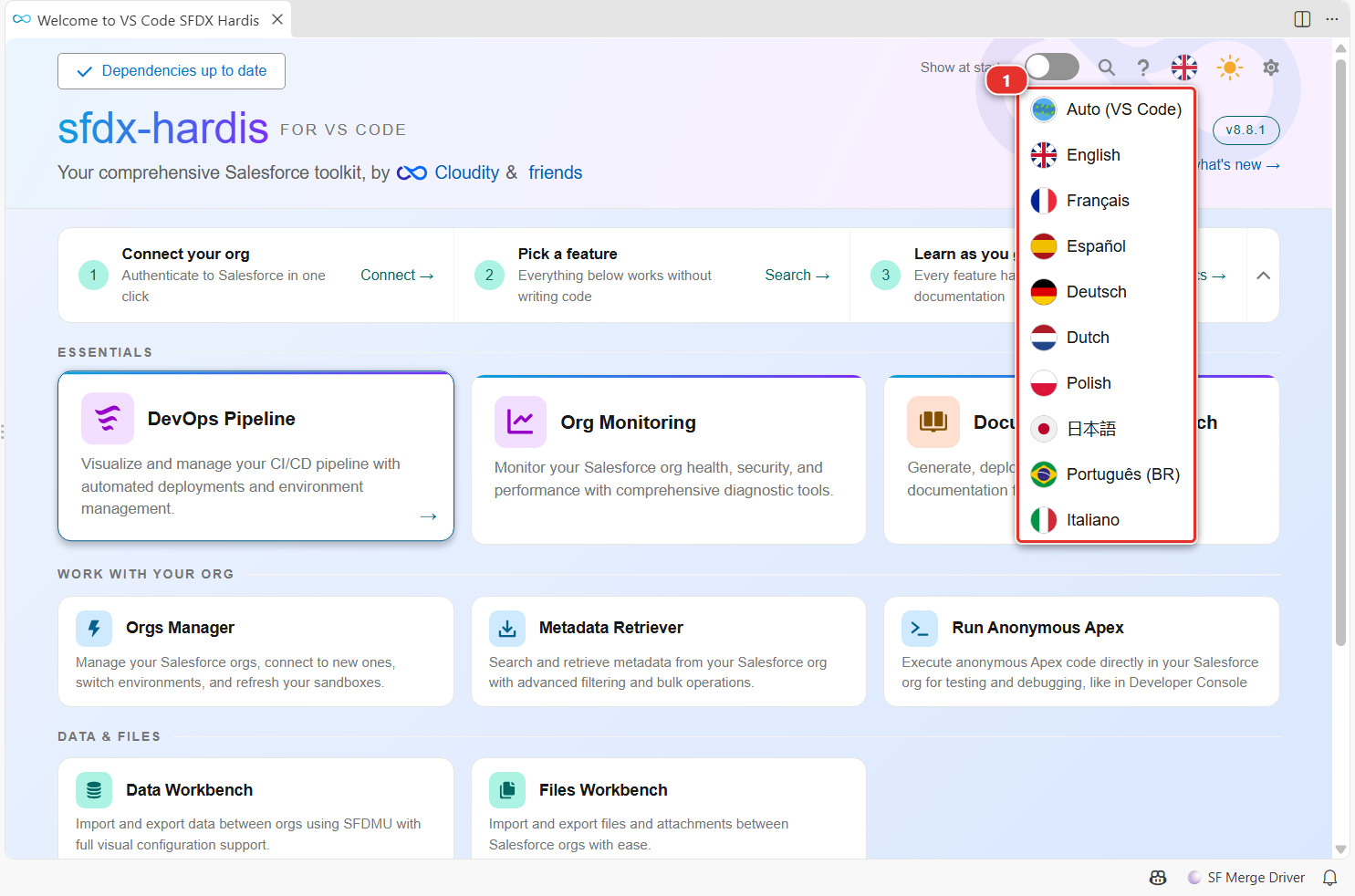Click the Documentation book icon

pos(933,422)
